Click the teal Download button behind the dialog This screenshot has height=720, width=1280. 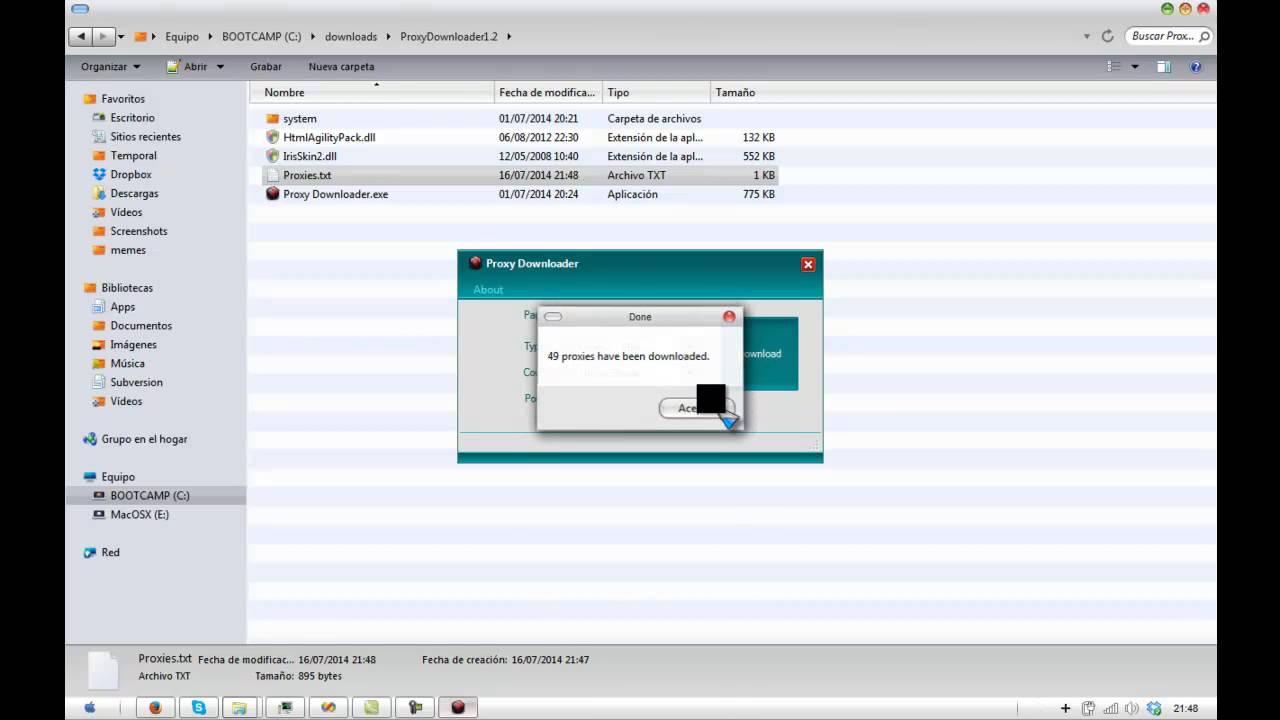[769, 354]
